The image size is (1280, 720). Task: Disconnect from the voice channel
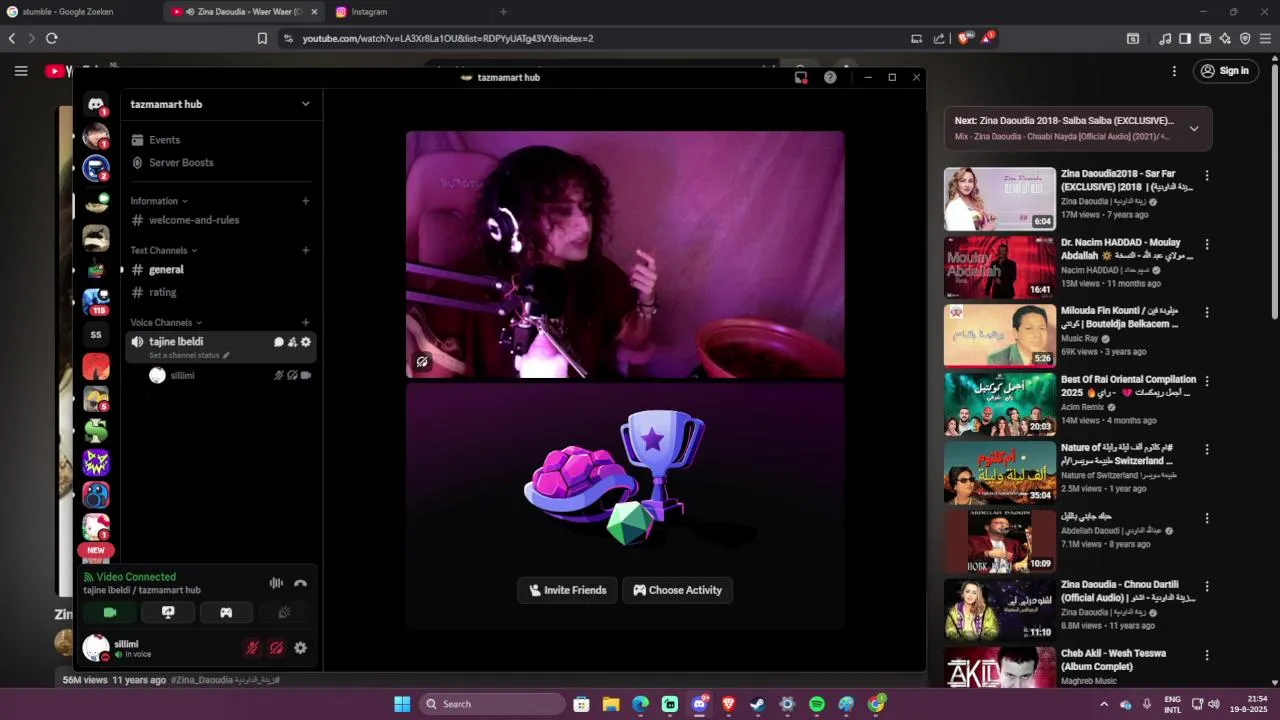point(300,583)
